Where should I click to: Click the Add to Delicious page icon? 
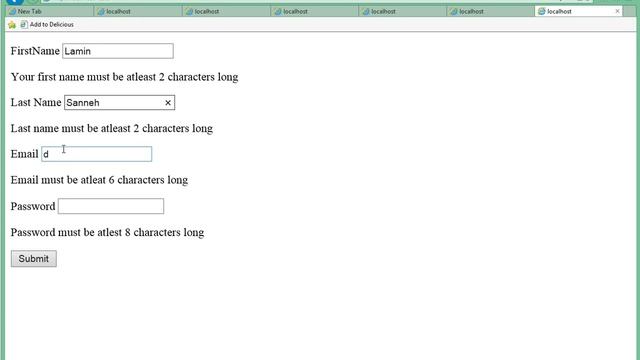tap(24, 24)
